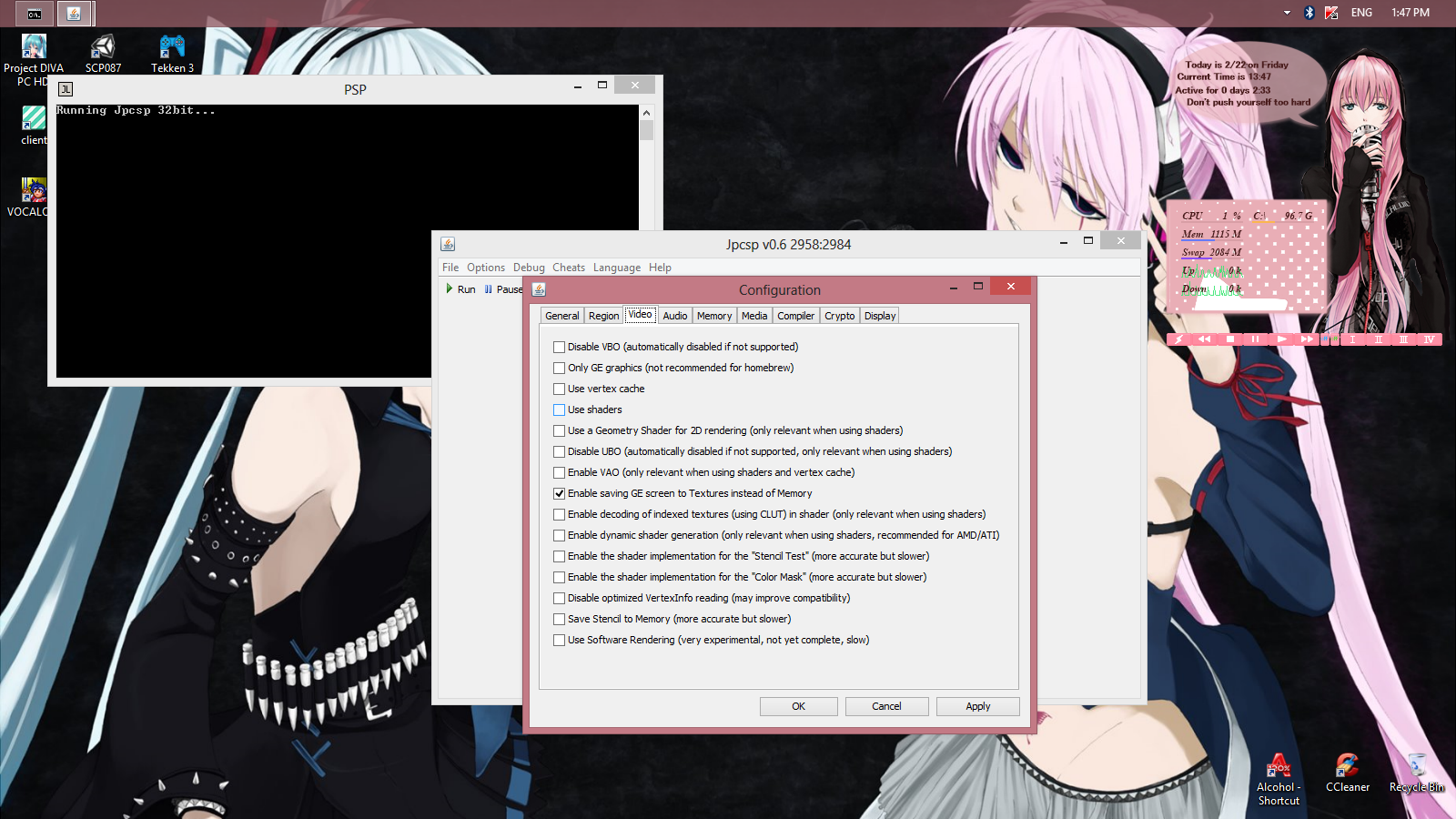Check the Disable UBO option
The height and width of the screenshot is (819, 1456).
point(559,451)
